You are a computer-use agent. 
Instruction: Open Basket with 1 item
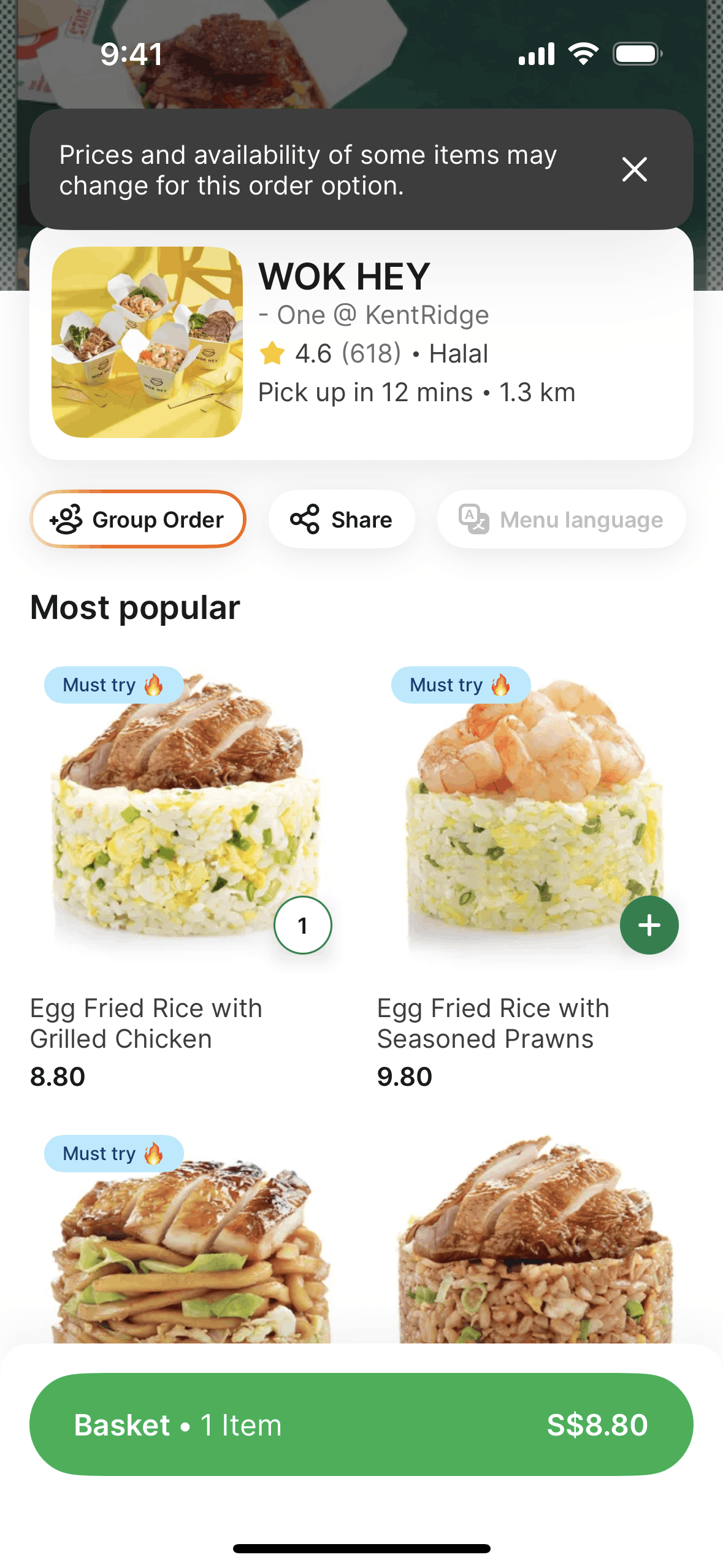pos(361,1424)
